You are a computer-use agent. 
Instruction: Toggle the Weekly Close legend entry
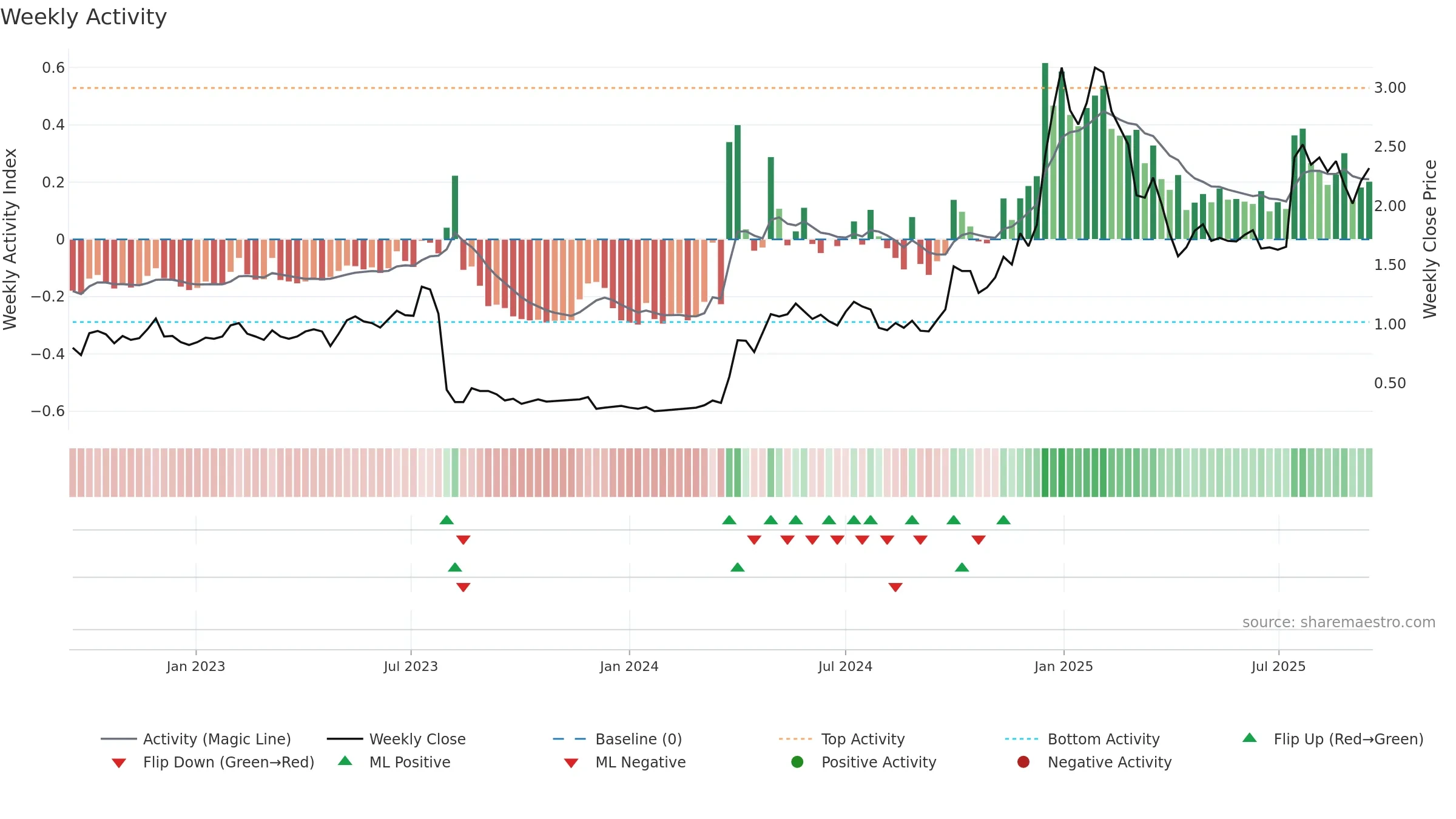(396, 739)
